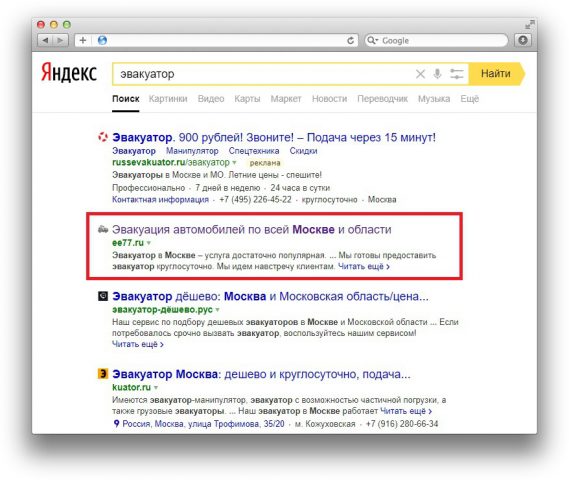Expand the arrow next to kuator.ru
Screen dimensions: 569x480
156,388
